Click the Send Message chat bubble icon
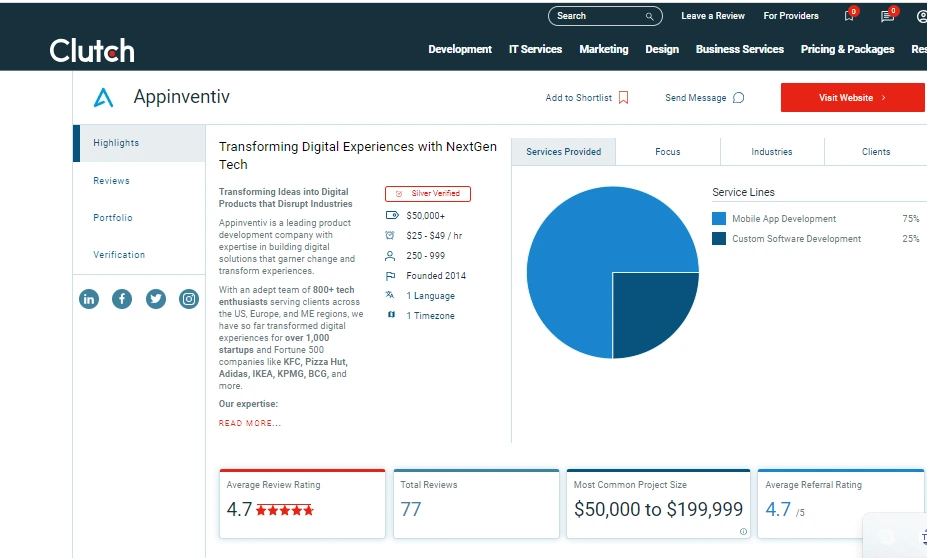This screenshot has height=558, width=927. 738,98
